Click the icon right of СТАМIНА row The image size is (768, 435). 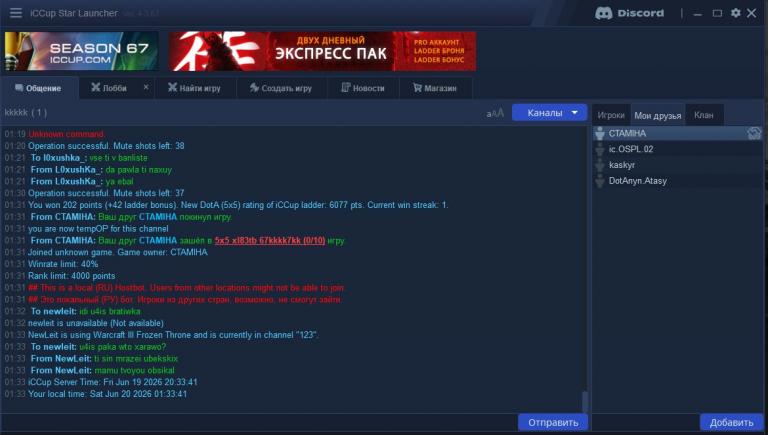(754, 133)
